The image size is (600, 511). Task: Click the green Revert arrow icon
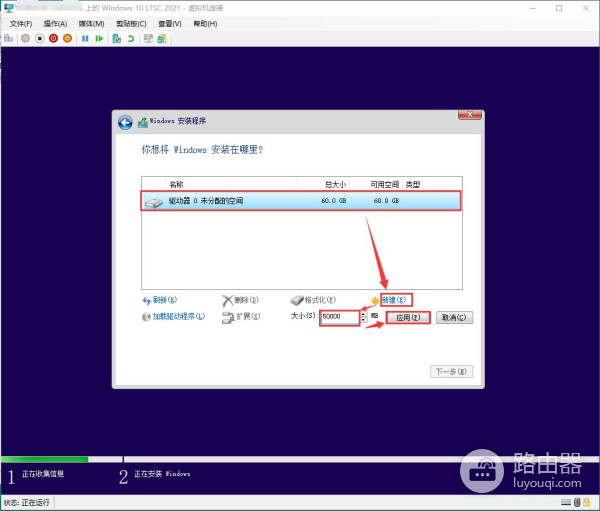(x=130, y=39)
